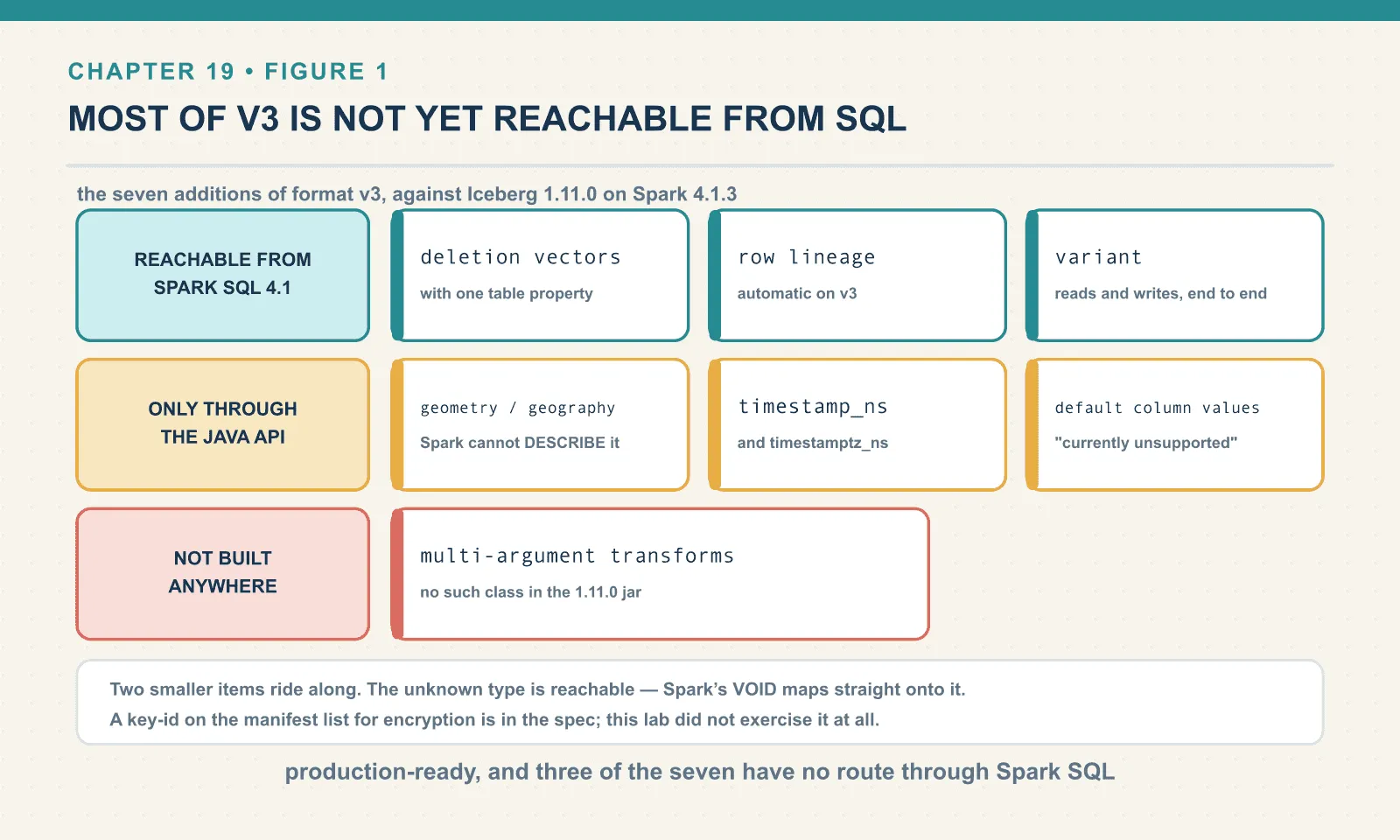This screenshot has height=840, width=1400.
Task: Click the 'row lineage' card title
Action: pyautogui.click(x=806, y=257)
